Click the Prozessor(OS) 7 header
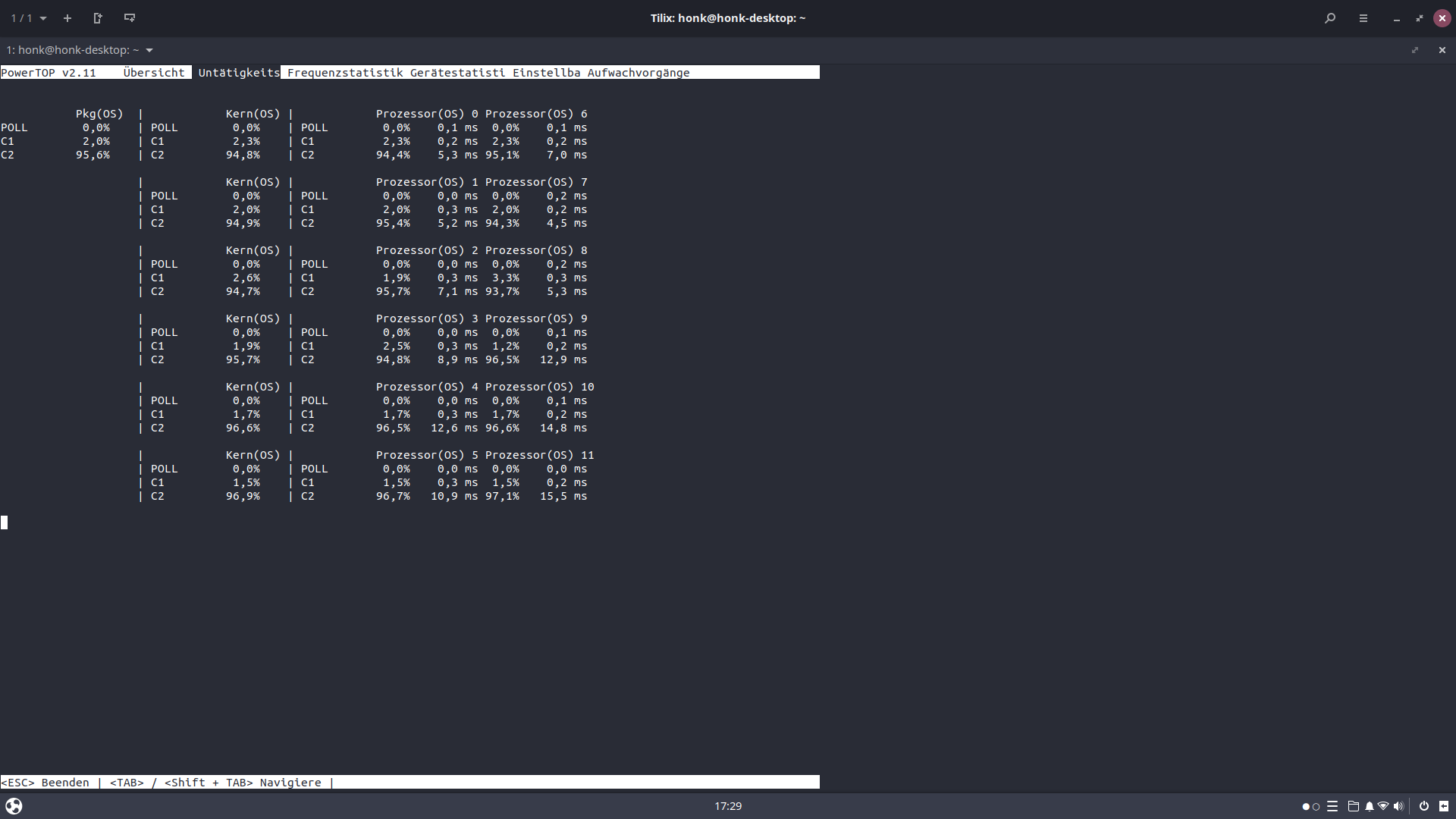The height and width of the screenshot is (819, 1456). pyautogui.click(x=536, y=182)
